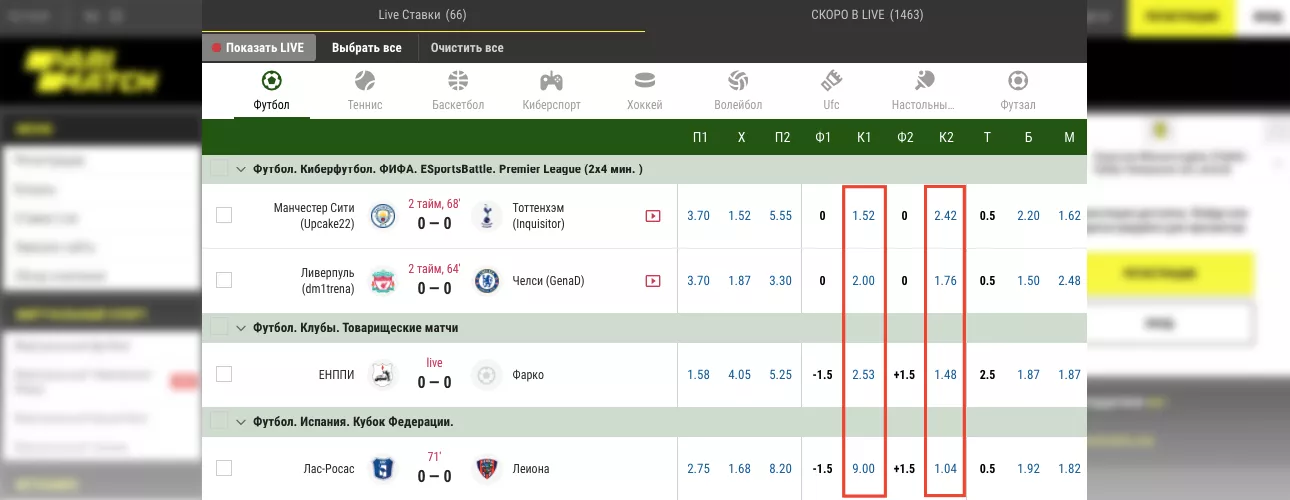Viewport: 1290px width, 500px height.
Task: Select the Hockey puck icon
Action: [645, 81]
